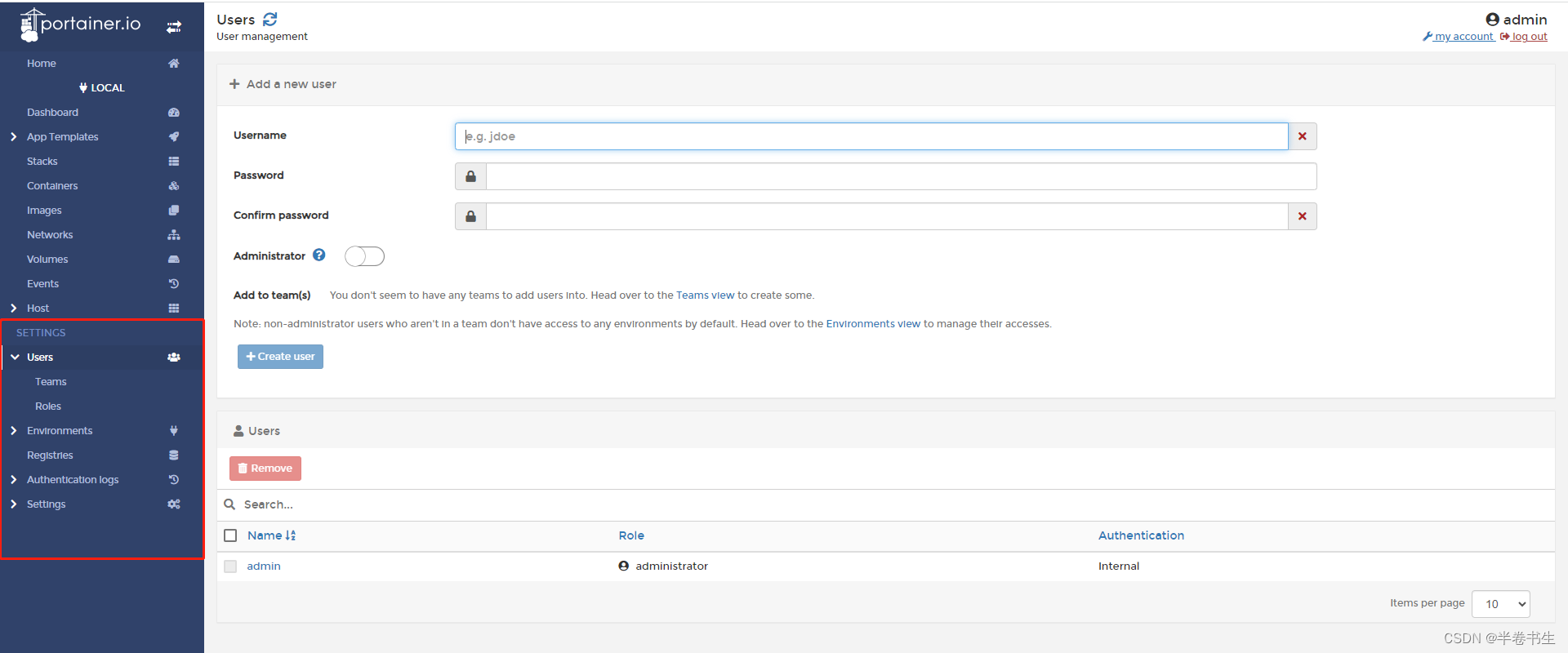Click the Portainer.io logo
1568x653 pixels.
tap(80, 24)
